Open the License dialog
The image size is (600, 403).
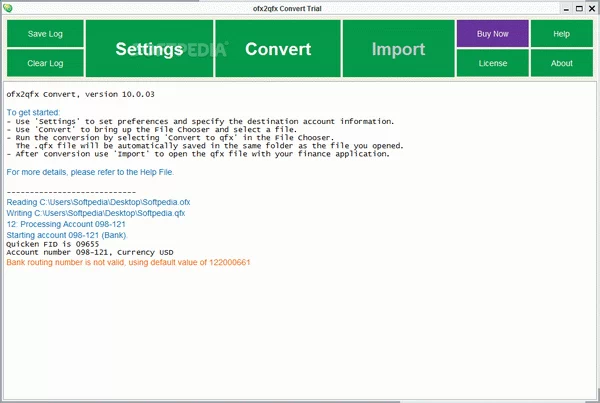[493, 64]
